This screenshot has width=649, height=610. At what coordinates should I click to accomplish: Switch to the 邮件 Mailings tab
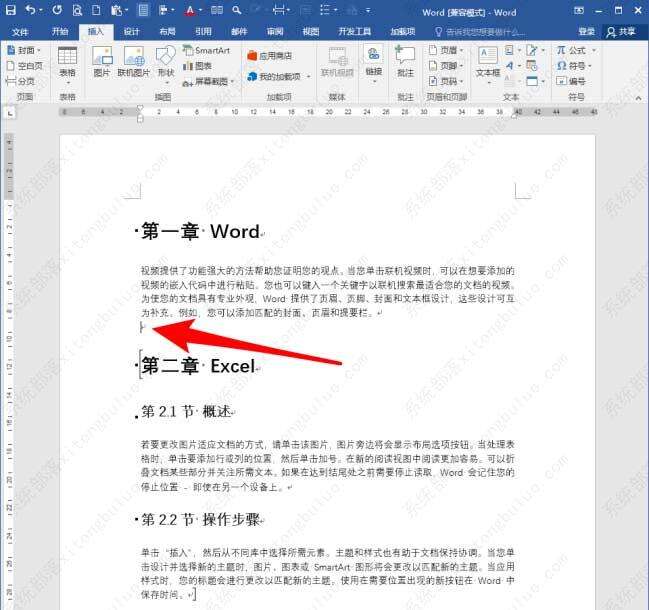pos(239,32)
